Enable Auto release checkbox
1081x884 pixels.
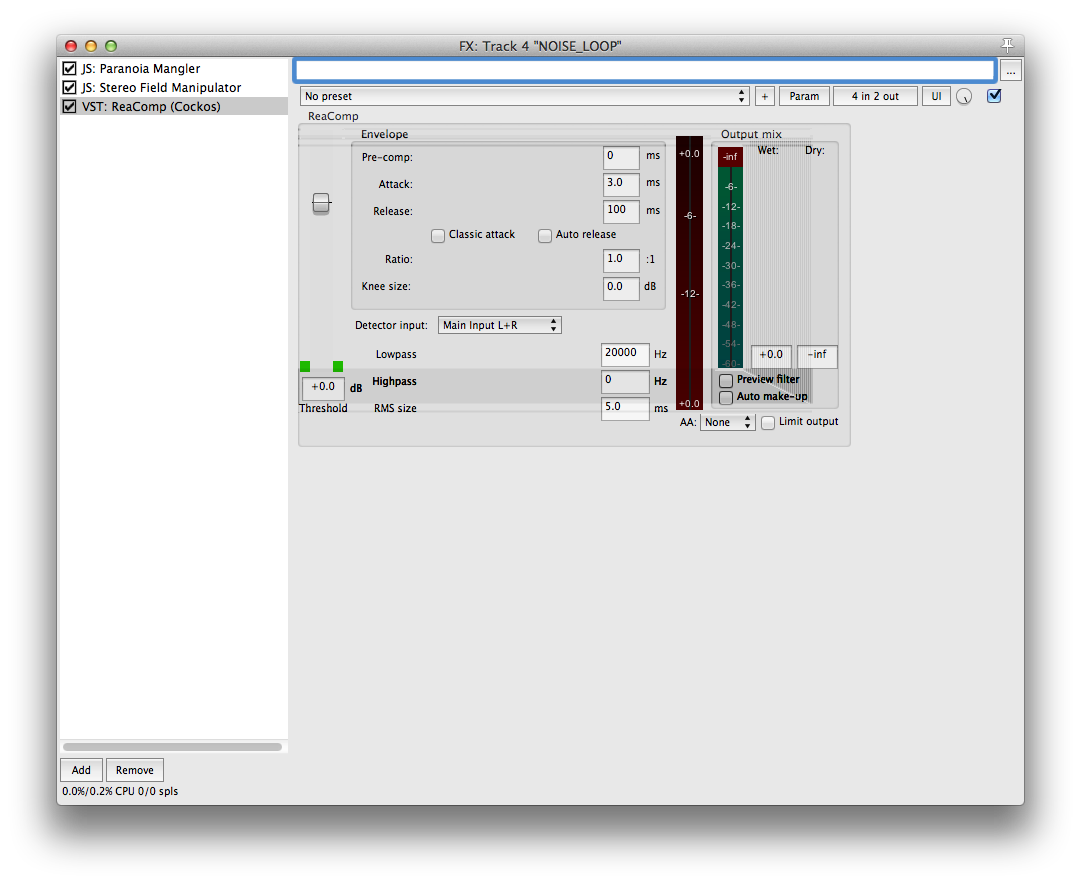point(545,236)
